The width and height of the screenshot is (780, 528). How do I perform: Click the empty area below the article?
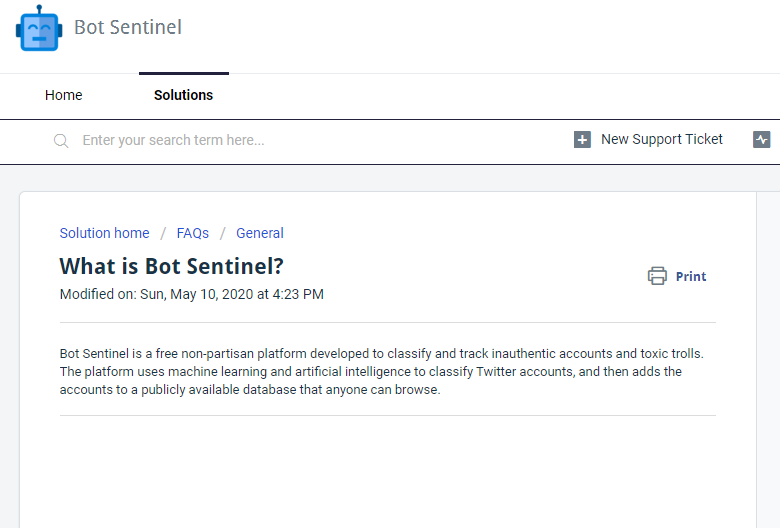(388, 473)
